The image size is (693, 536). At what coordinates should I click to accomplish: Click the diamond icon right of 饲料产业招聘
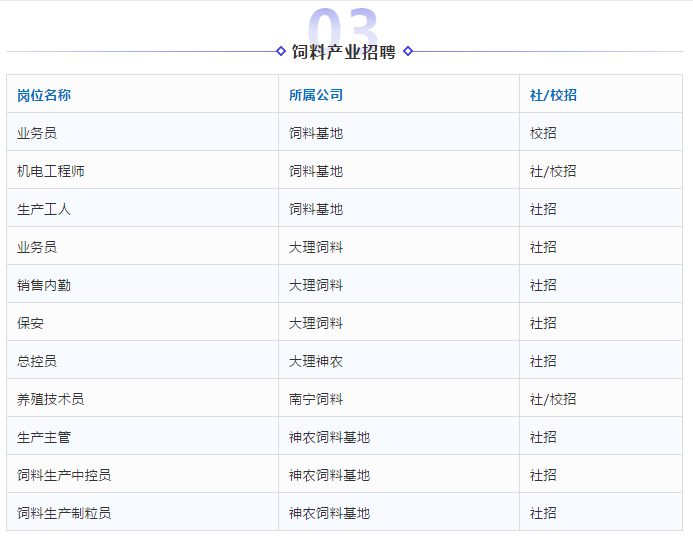[x=408, y=51]
